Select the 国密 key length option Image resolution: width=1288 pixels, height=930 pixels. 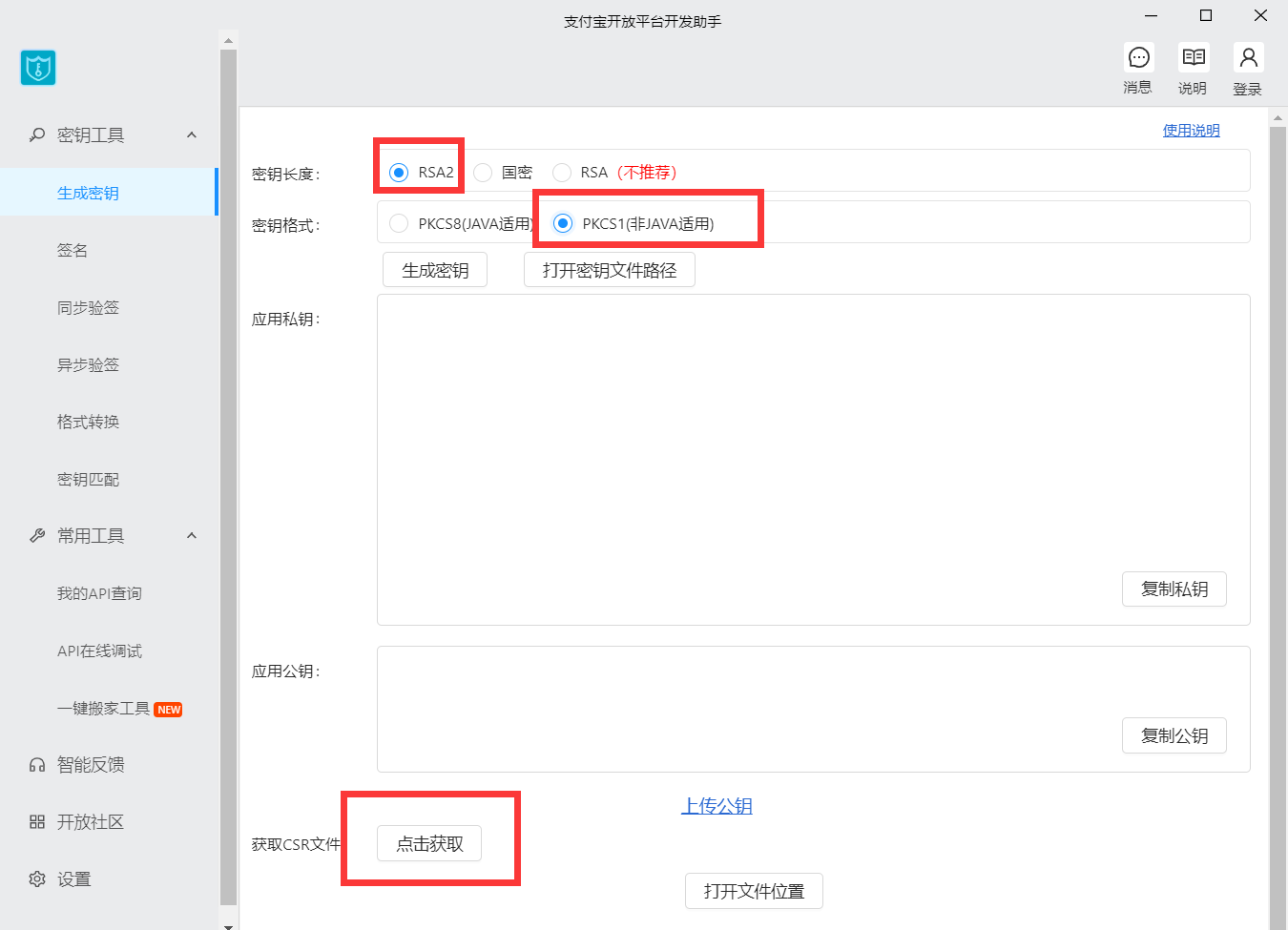[483, 172]
